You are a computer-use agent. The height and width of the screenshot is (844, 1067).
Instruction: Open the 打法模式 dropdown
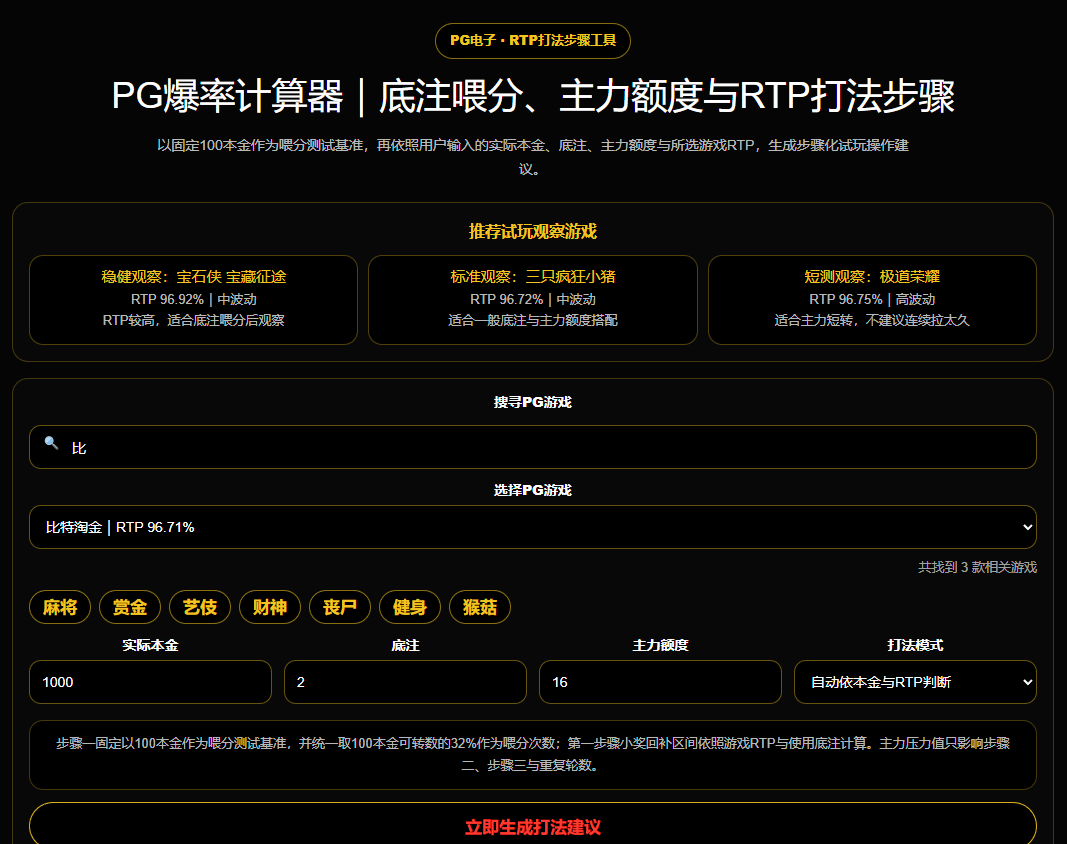tap(915, 682)
